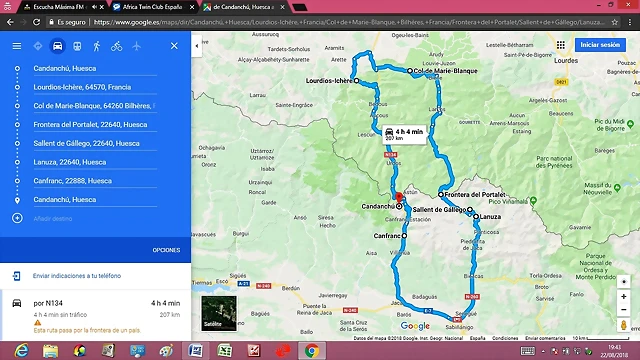The width and height of the screenshot is (640, 360).
Task: Select the public transit travel mode
Action: pyautogui.click(x=77, y=46)
